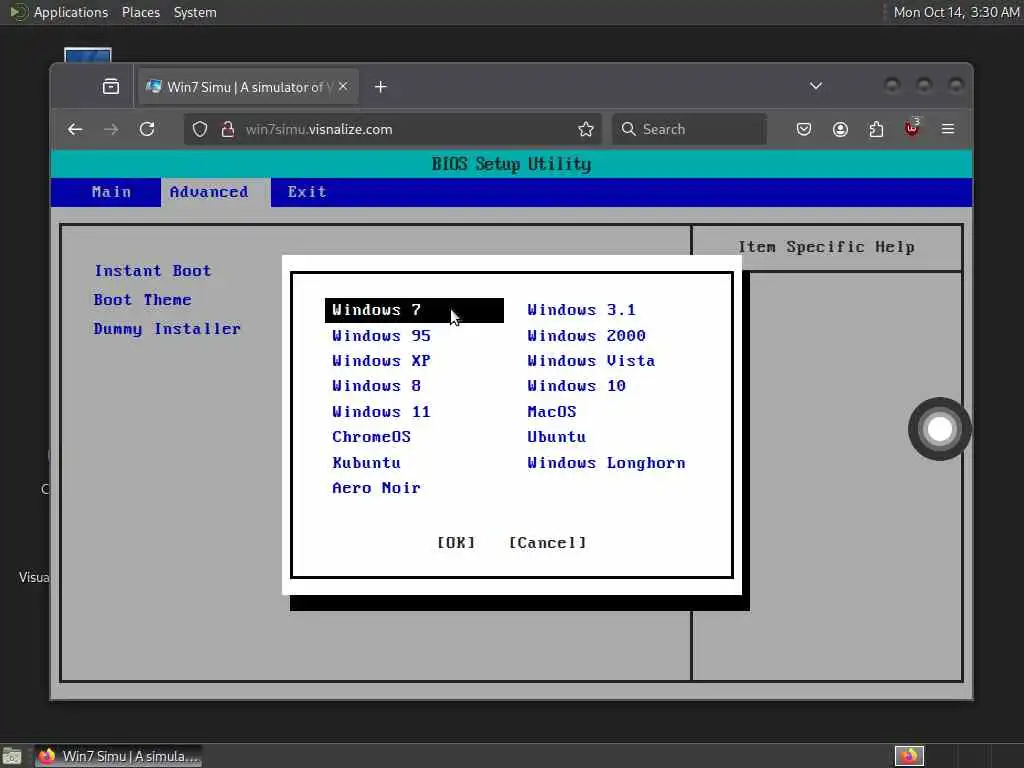The image size is (1024, 768).
Task: Select the Dummy Installer option
Action: (167, 328)
